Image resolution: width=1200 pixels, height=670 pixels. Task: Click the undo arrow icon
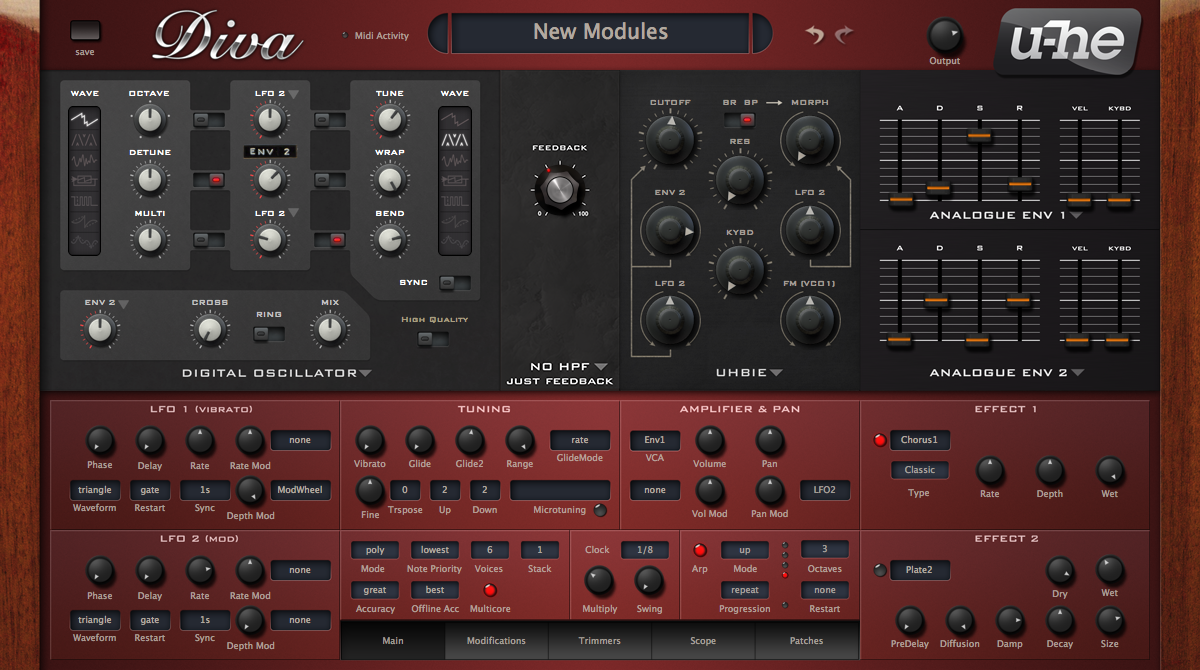click(x=815, y=35)
